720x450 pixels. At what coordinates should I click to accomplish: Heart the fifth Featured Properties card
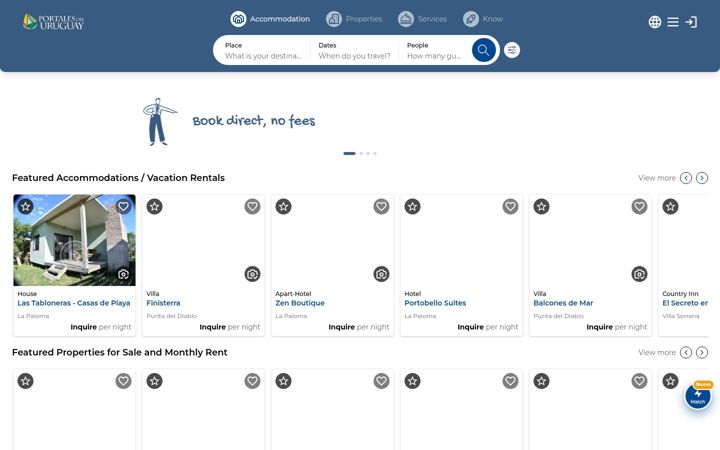point(639,381)
